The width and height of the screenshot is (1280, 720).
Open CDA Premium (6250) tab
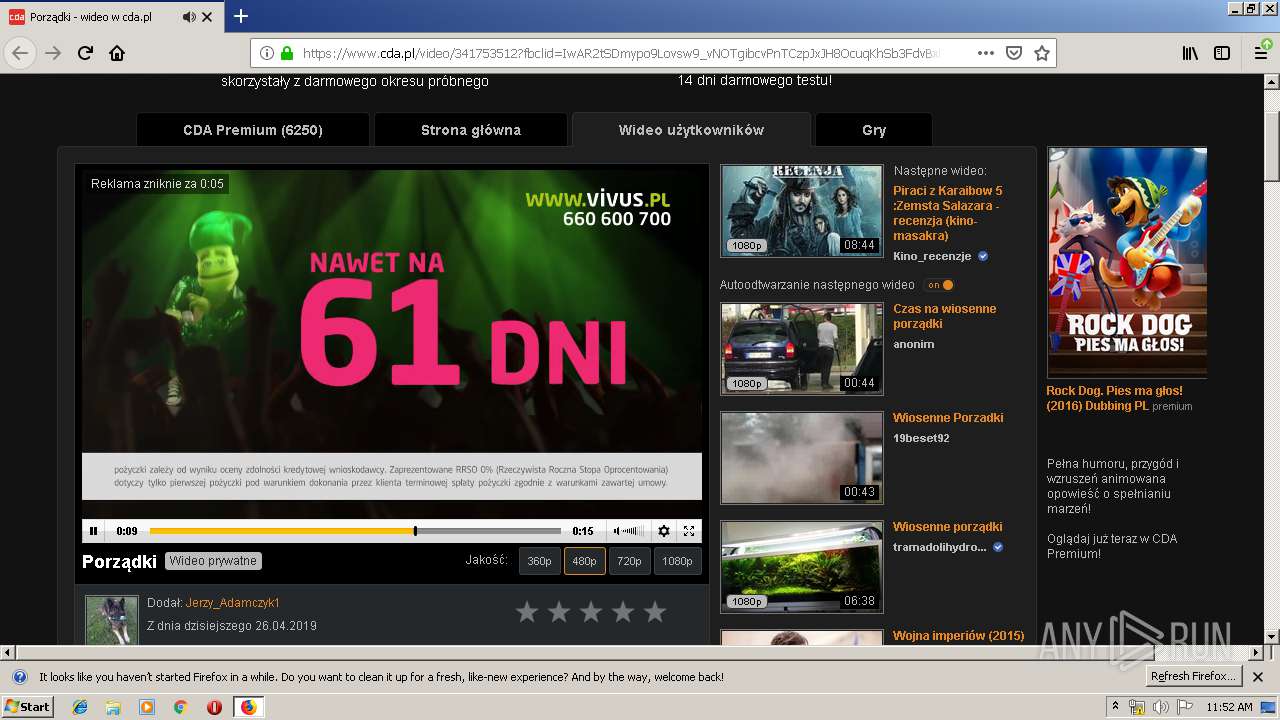pos(252,130)
